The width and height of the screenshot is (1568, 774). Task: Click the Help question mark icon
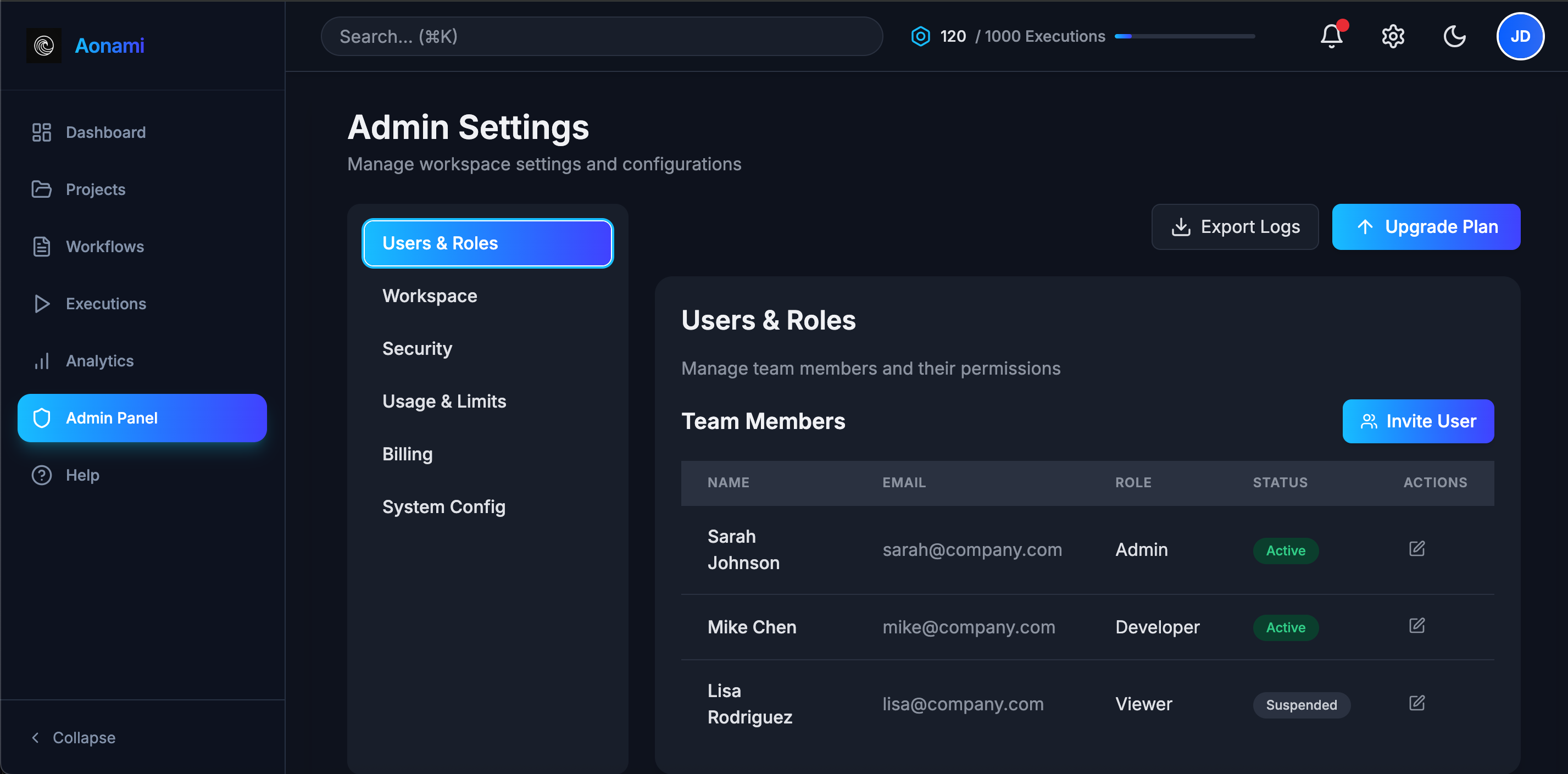point(41,475)
